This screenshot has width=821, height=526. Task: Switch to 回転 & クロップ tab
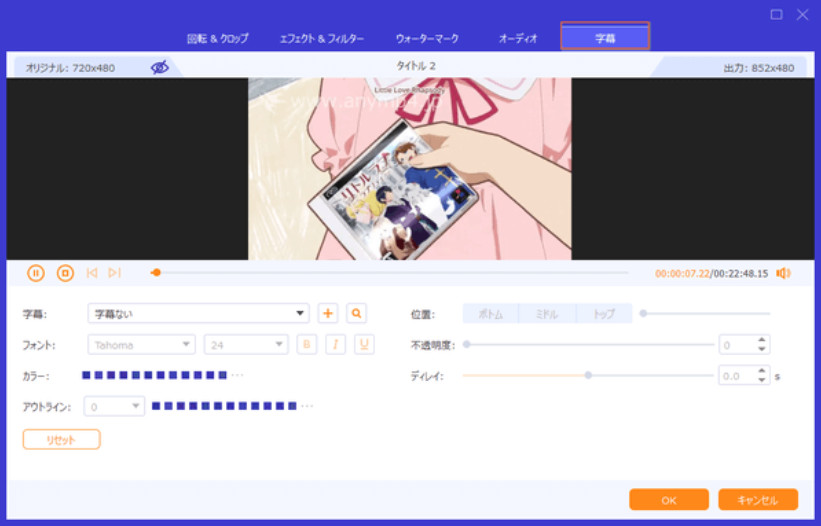click(218, 38)
